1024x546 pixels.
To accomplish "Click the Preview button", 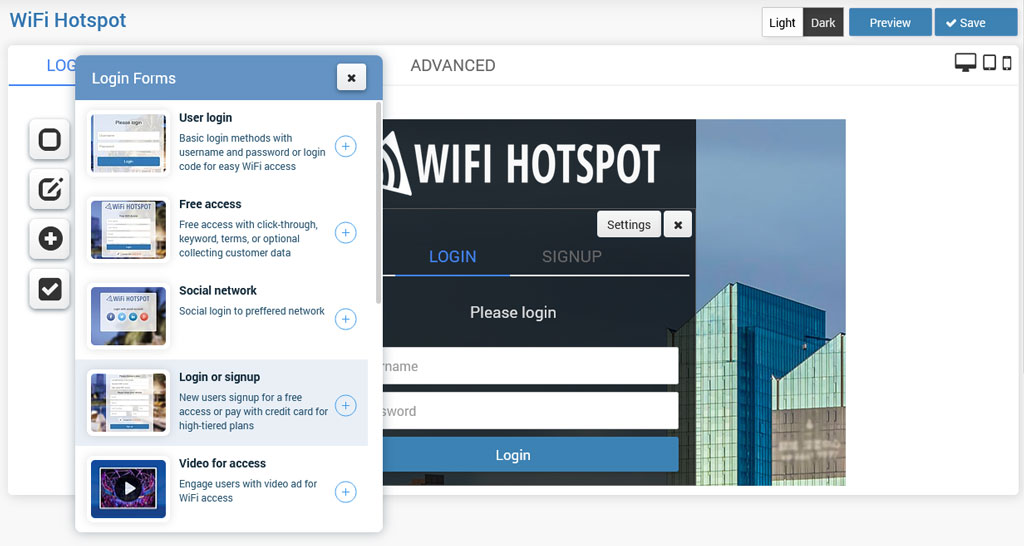I will [889, 23].
